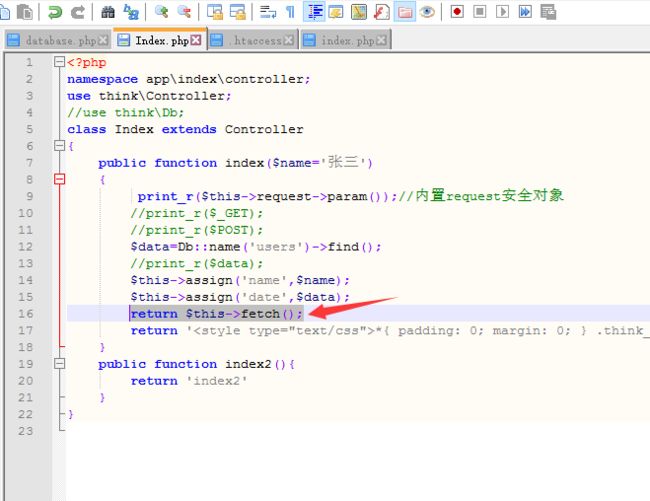Screen dimensions: 650x501
Task: Click the print_r request param line
Action: tap(350, 196)
